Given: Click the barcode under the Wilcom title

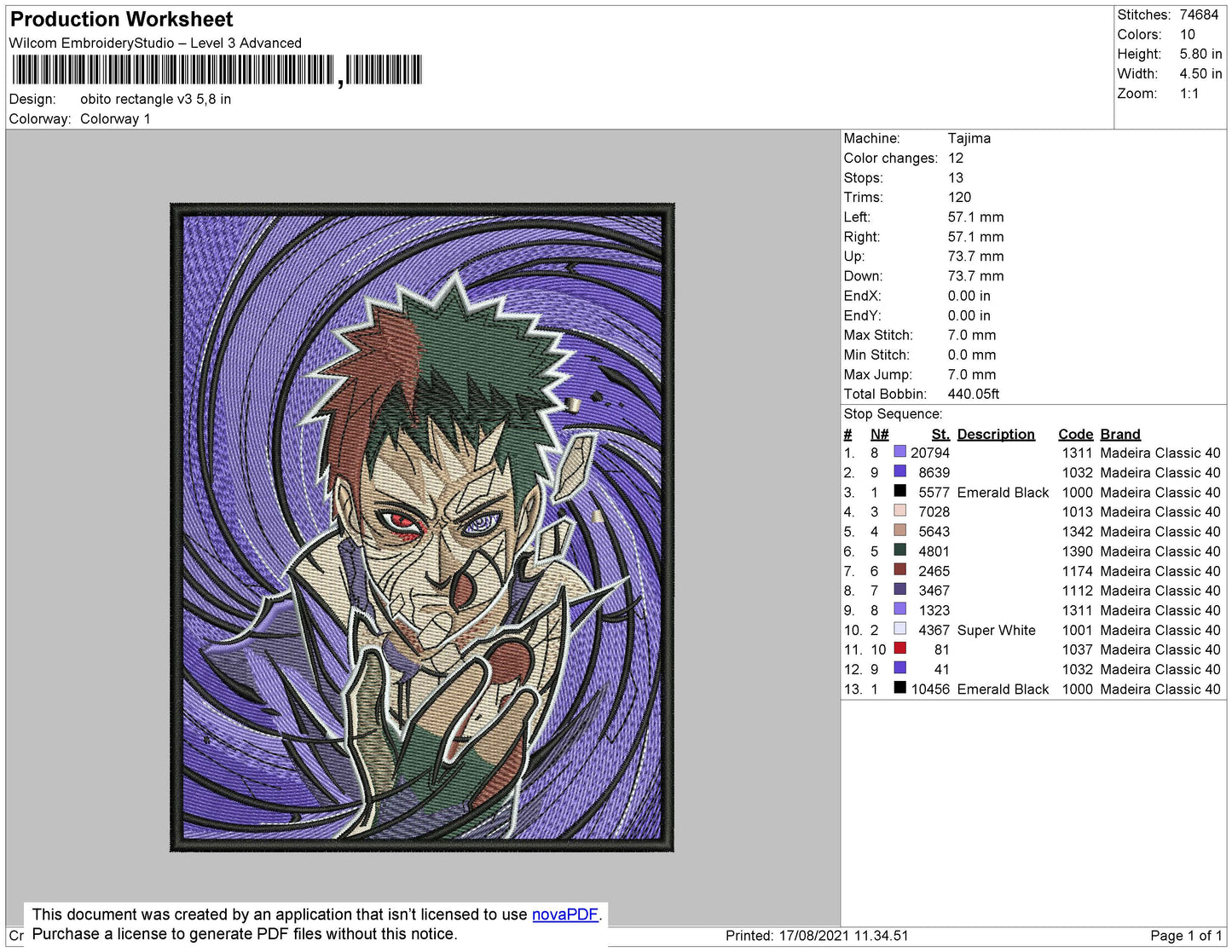Looking at the screenshot, I should [x=217, y=70].
